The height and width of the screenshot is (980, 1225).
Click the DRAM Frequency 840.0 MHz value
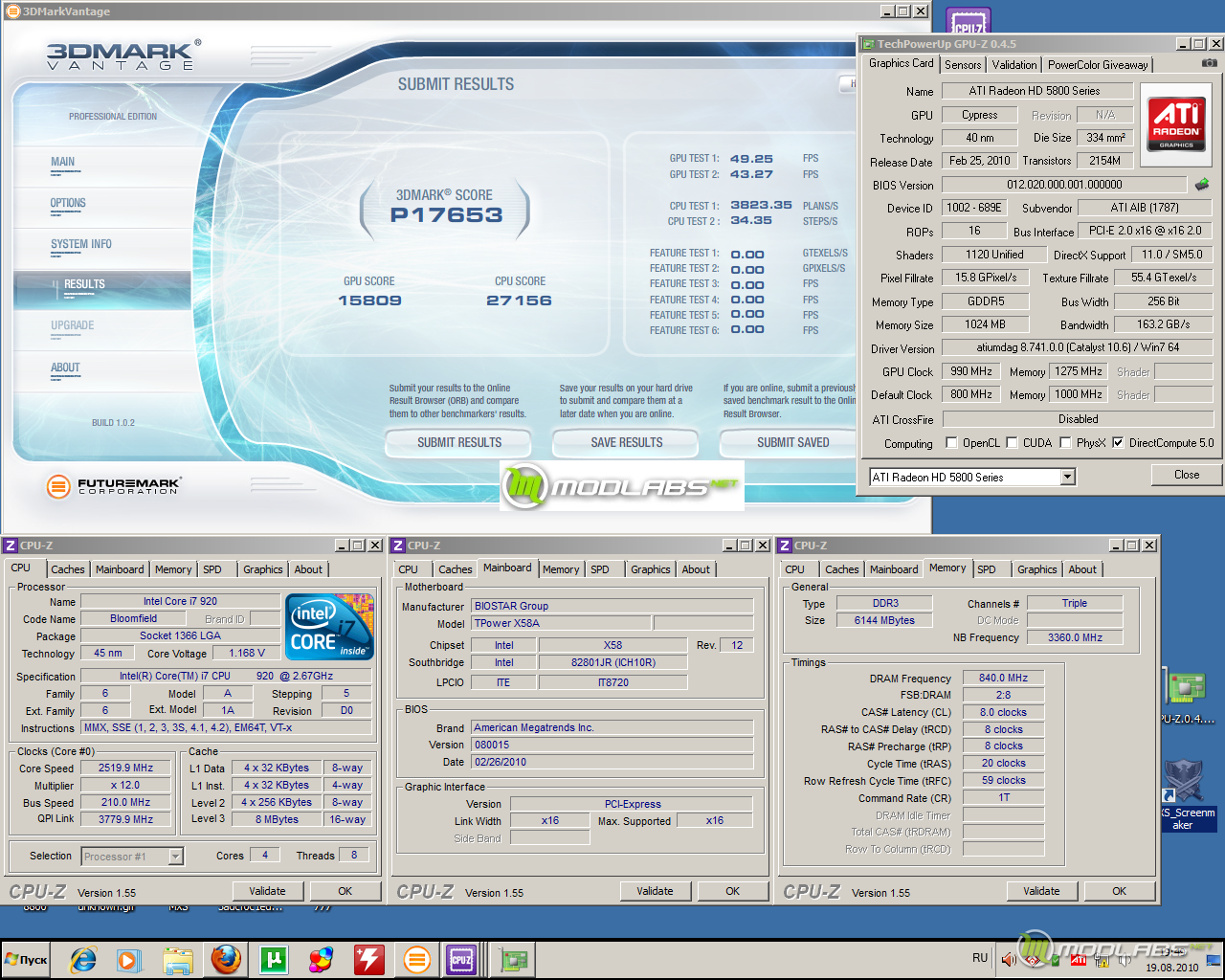[x=1003, y=678]
